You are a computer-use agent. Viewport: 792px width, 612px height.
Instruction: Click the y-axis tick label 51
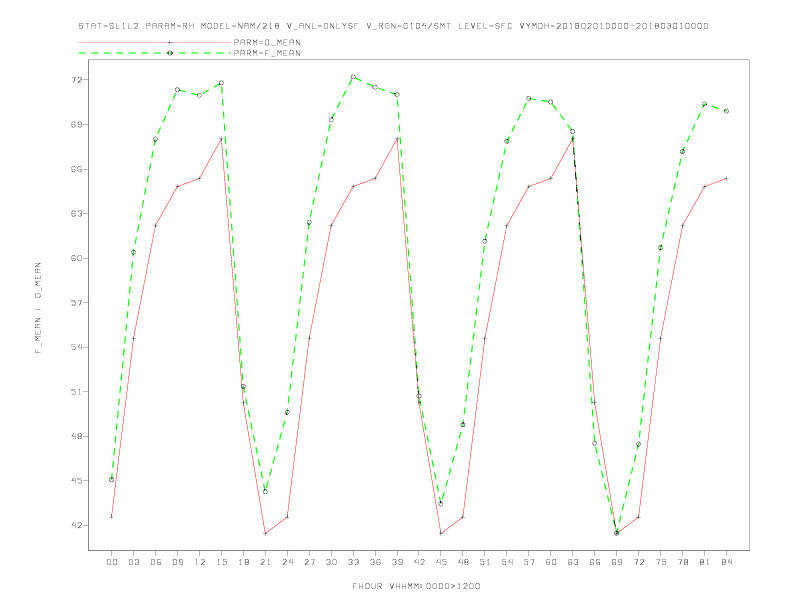(76, 392)
